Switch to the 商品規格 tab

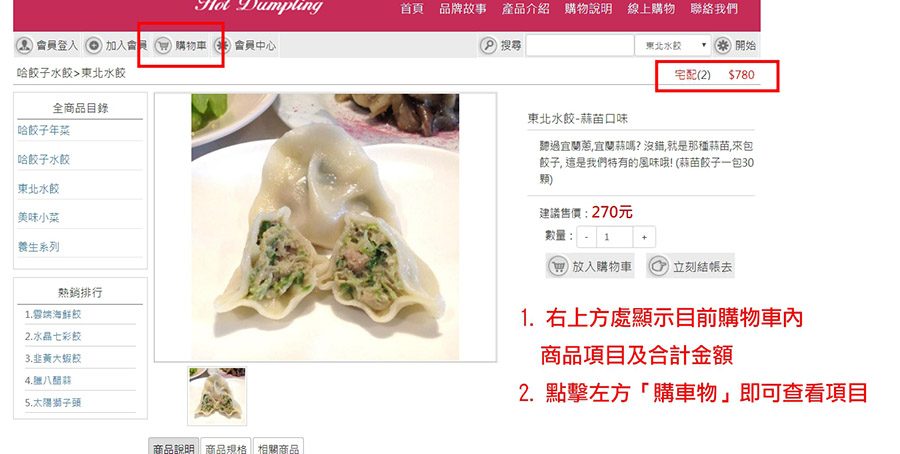pos(226,447)
